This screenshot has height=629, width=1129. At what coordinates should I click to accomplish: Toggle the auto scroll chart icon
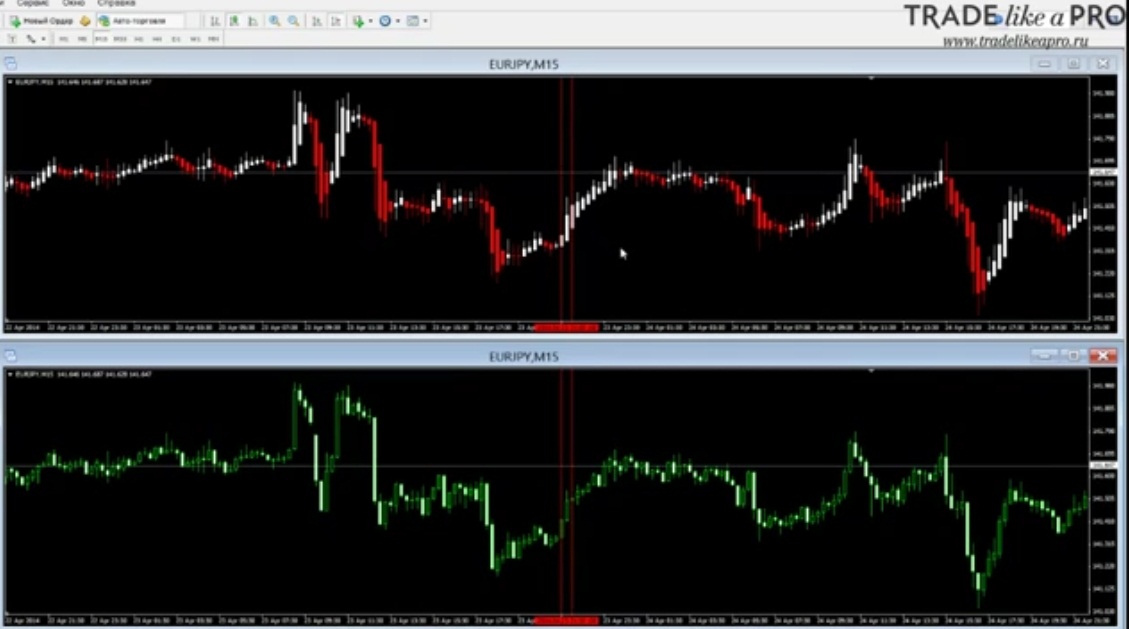316,21
